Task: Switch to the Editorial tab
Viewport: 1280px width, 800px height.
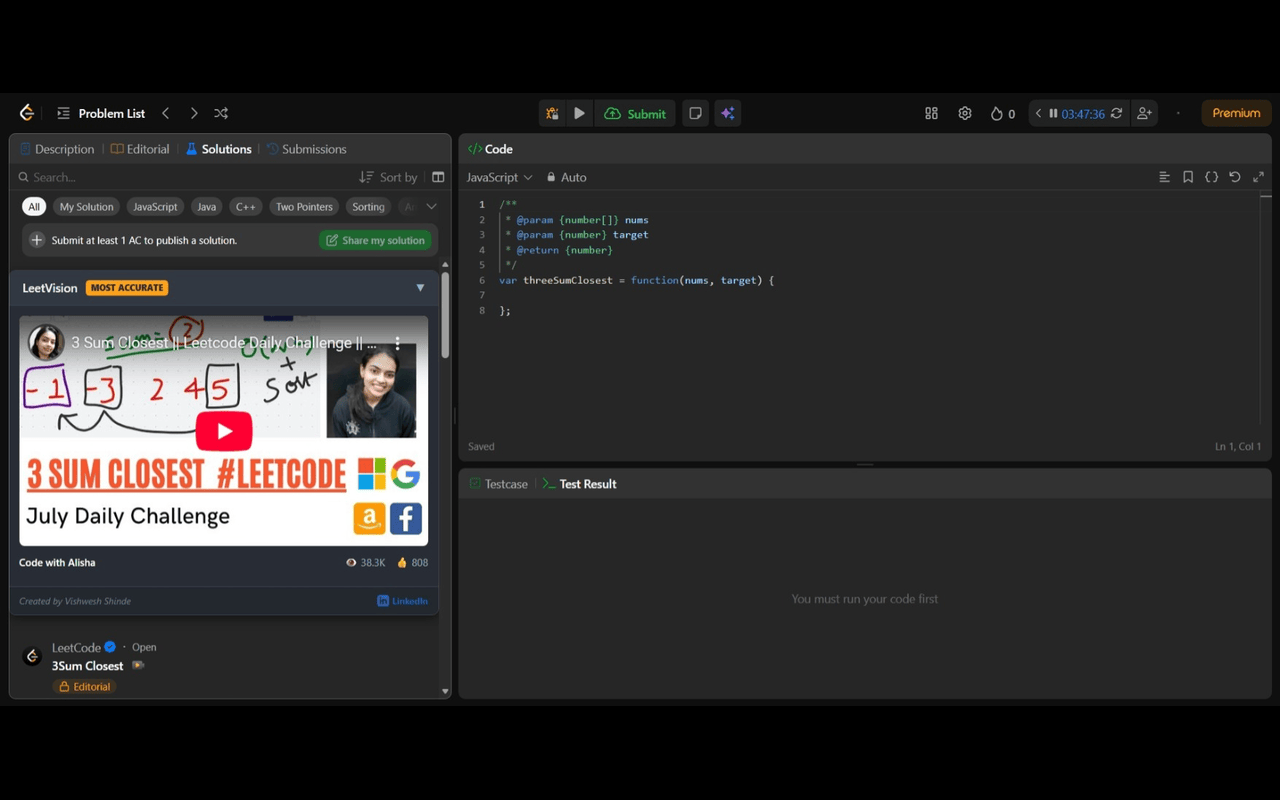Action: coord(140,149)
